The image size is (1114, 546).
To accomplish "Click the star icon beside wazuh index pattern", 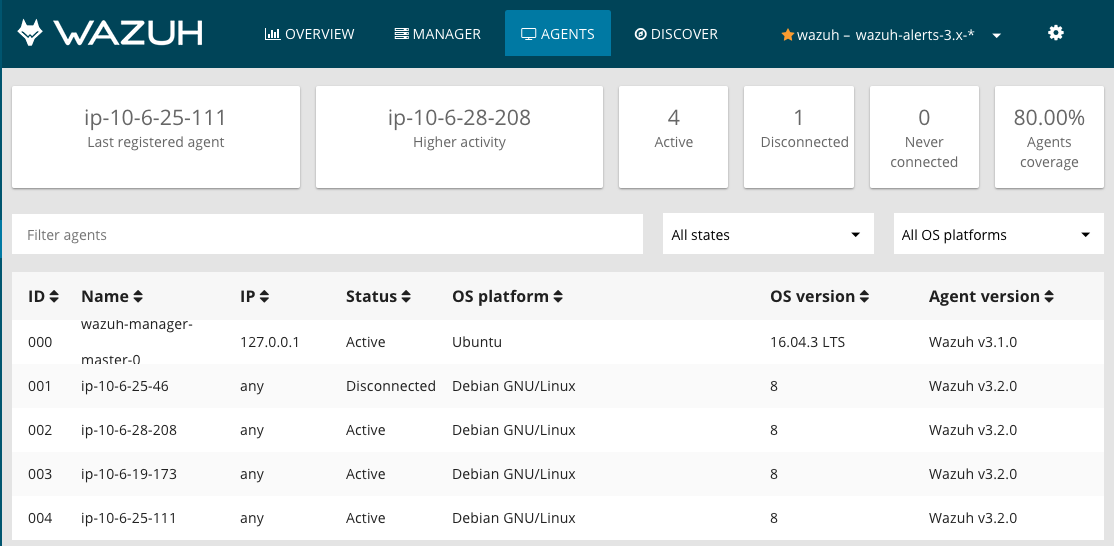I will coord(787,35).
